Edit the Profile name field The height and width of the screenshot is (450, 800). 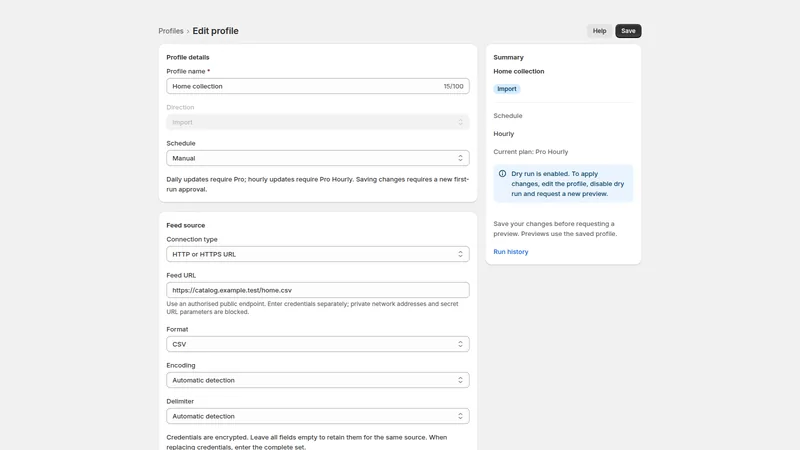317,86
